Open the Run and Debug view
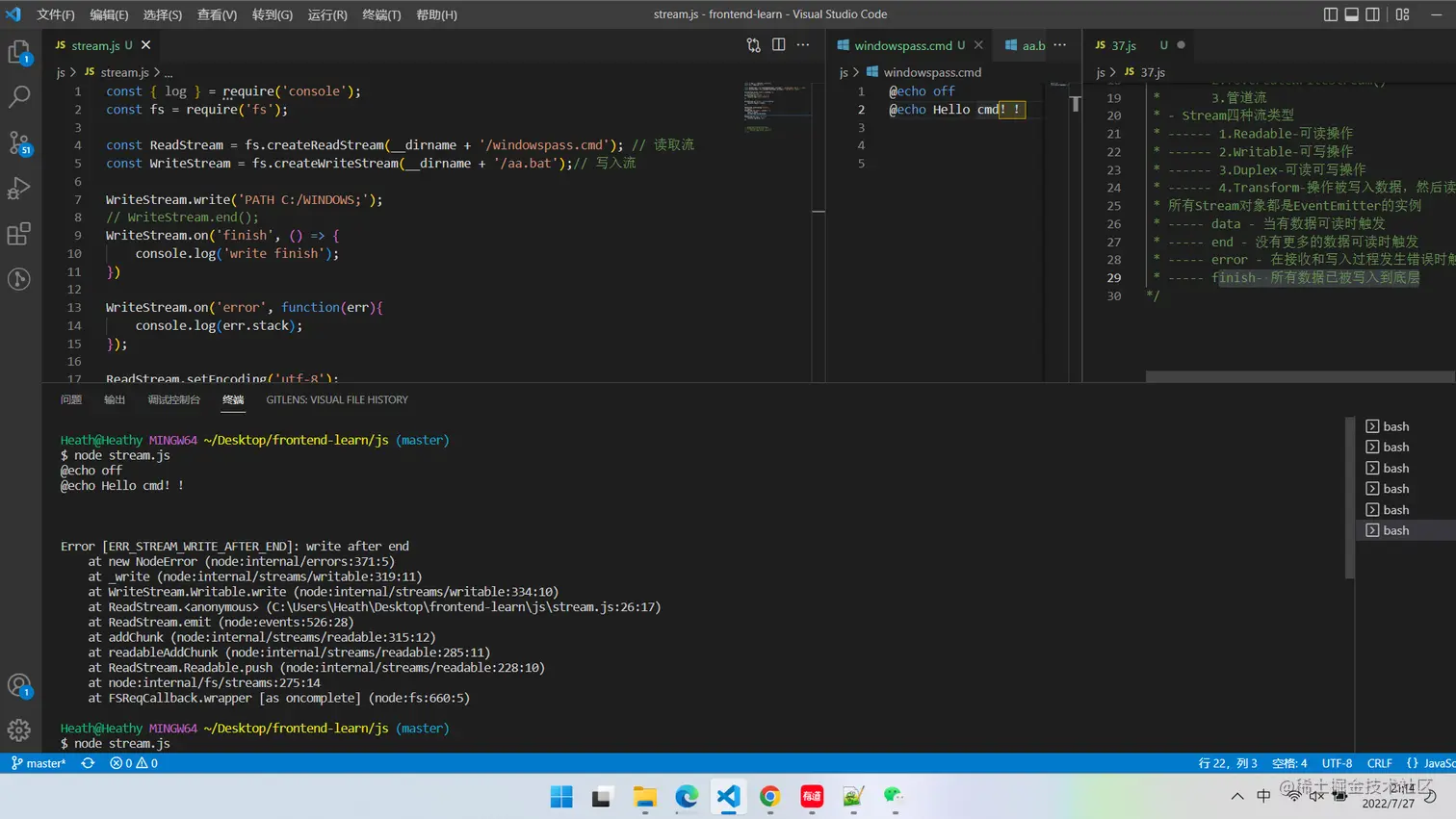1456x819 pixels. (19, 189)
